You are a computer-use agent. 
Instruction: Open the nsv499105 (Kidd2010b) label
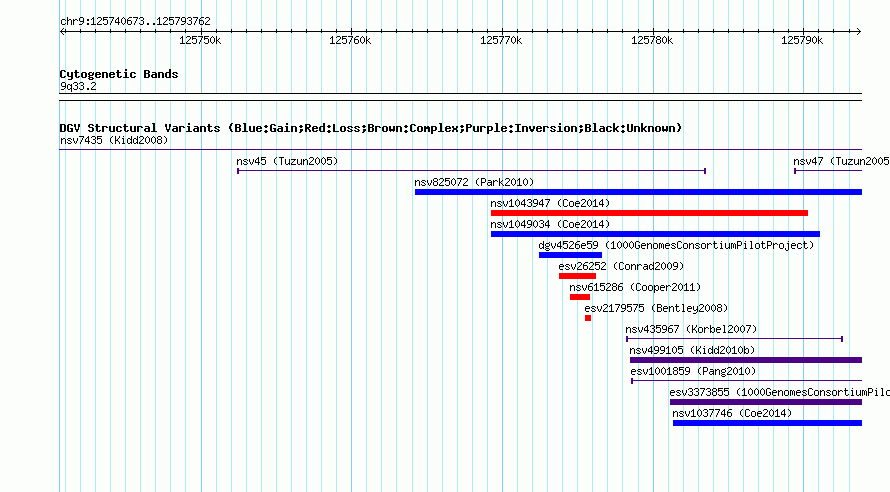(x=692, y=350)
